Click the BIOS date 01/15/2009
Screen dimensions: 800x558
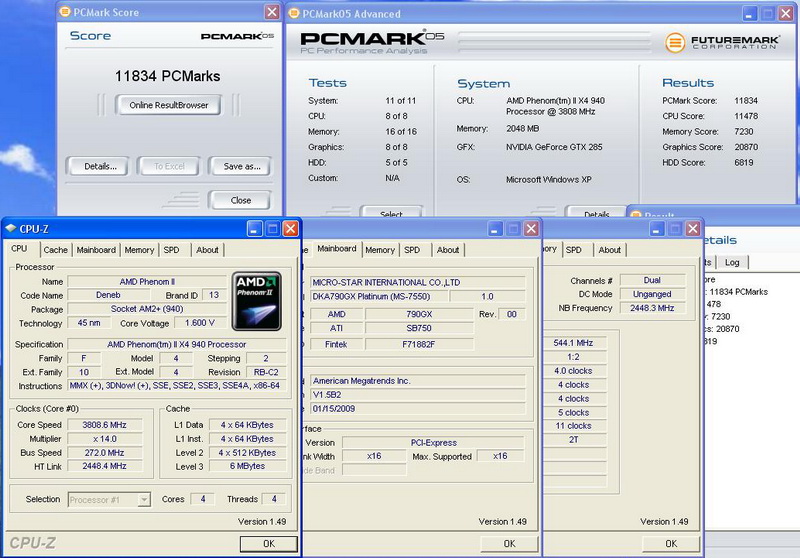tap(417, 409)
